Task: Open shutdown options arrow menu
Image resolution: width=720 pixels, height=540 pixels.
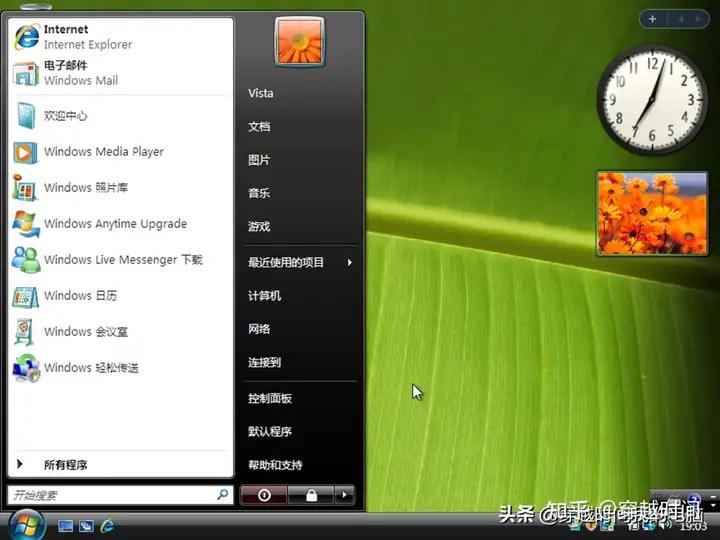Action: coord(344,495)
